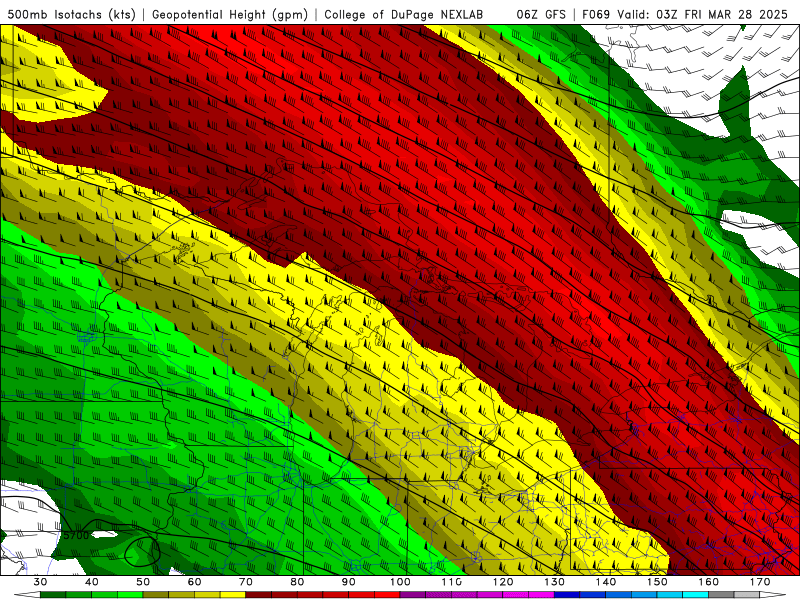Click the '40' label on the legend
The height and width of the screenshot is (600, 800).
(91, 582)
